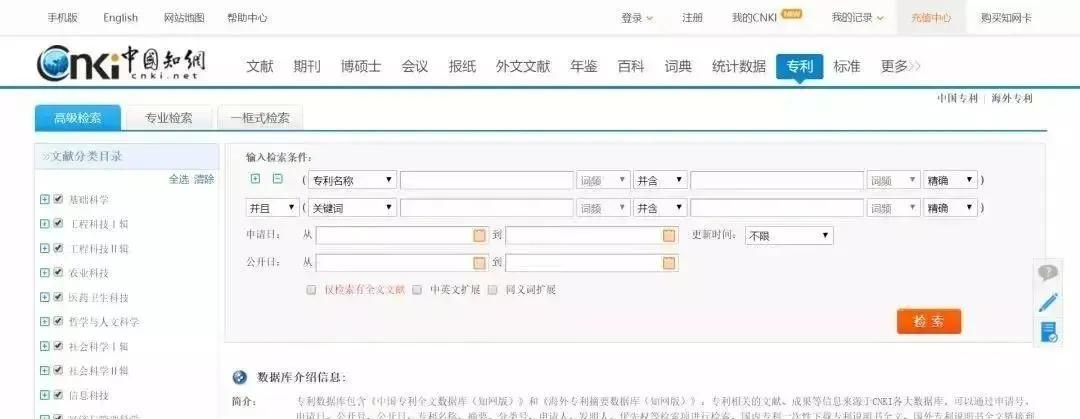Go to the 期刊 navigation item

pos(307,67)
